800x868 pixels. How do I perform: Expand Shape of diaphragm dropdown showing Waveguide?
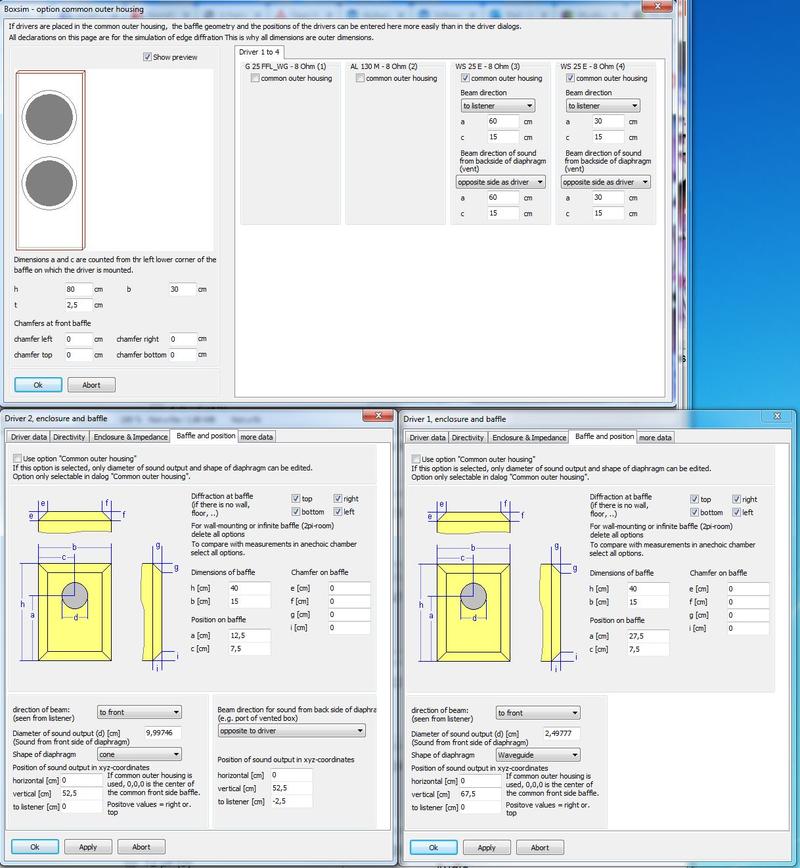tap(538, 756)
